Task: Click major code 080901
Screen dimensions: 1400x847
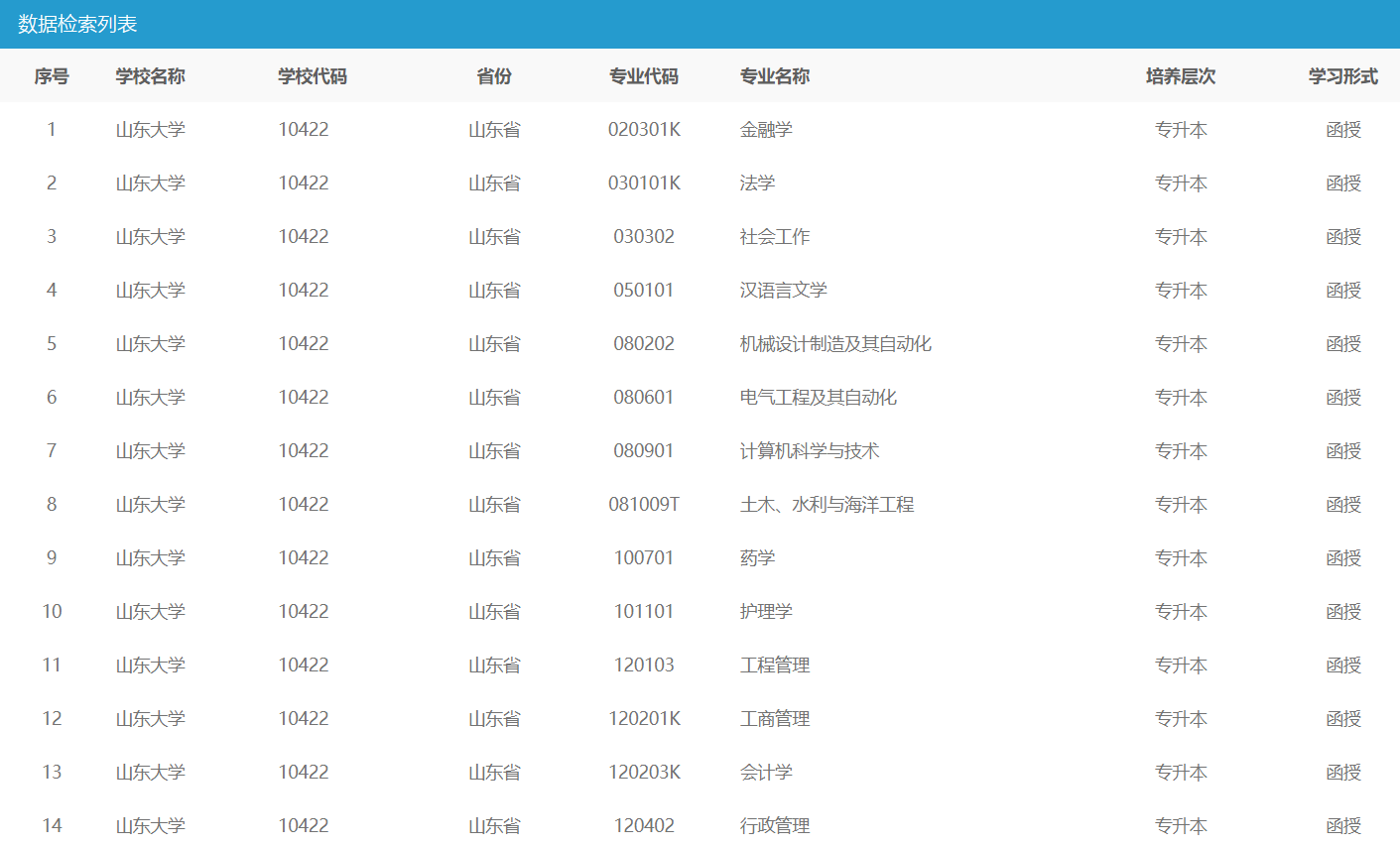Action: tap(644, 451)
